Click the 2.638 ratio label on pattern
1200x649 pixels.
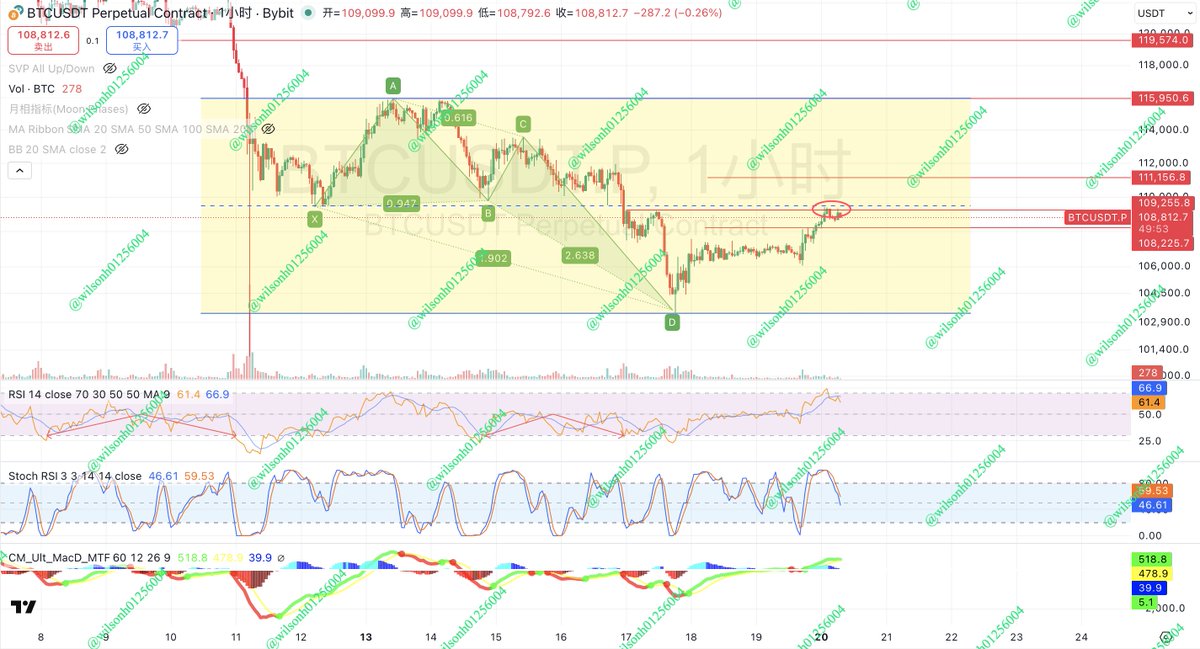pyautogui.click(x=579, y=254)
